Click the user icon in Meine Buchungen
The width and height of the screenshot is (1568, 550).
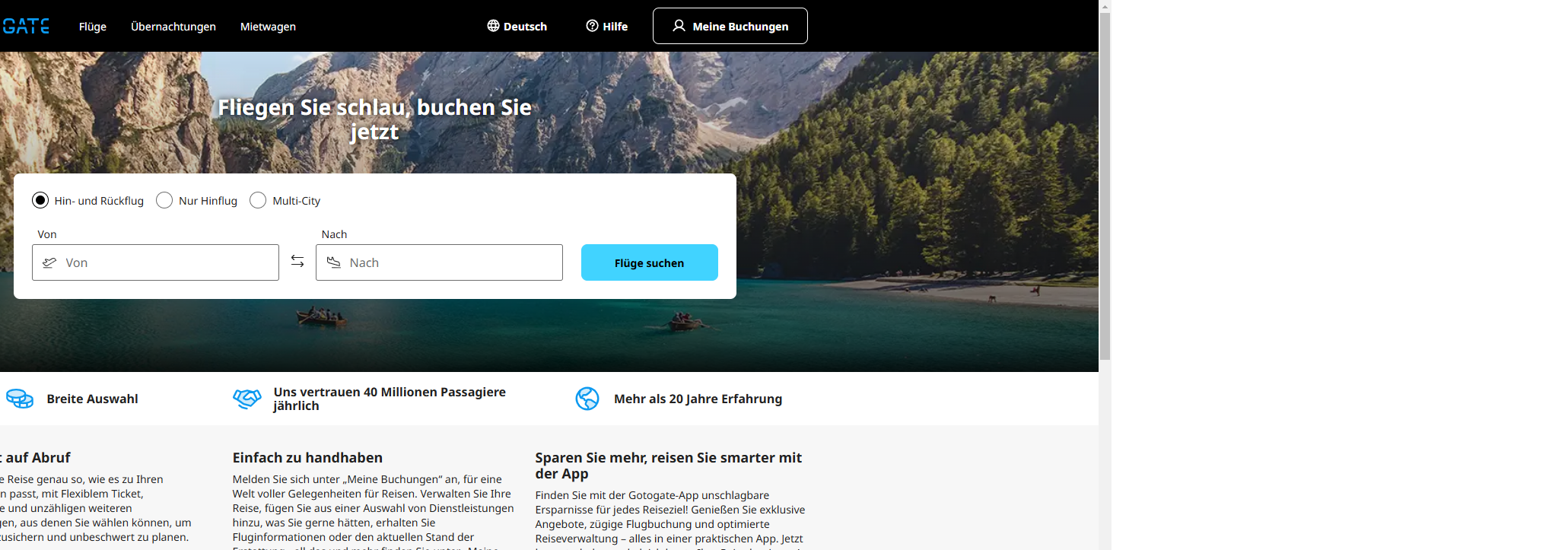679,26
